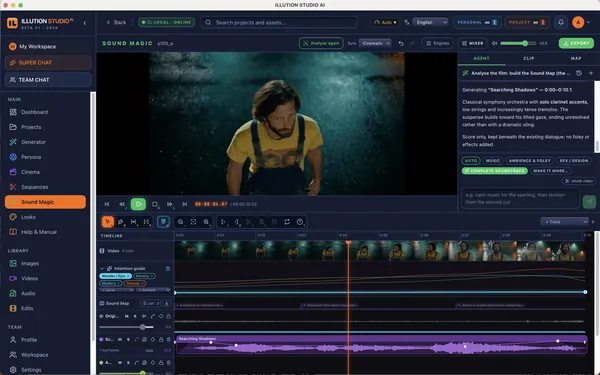Open the Cinematic sync dropdown

[375, 43]
